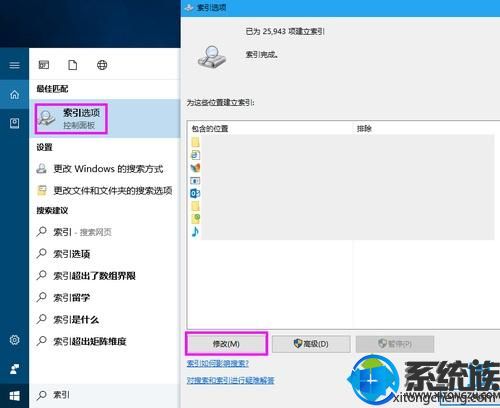Open the notebook icon in sidebar
The height and width of the screenshot is (408, 500).
14,123
